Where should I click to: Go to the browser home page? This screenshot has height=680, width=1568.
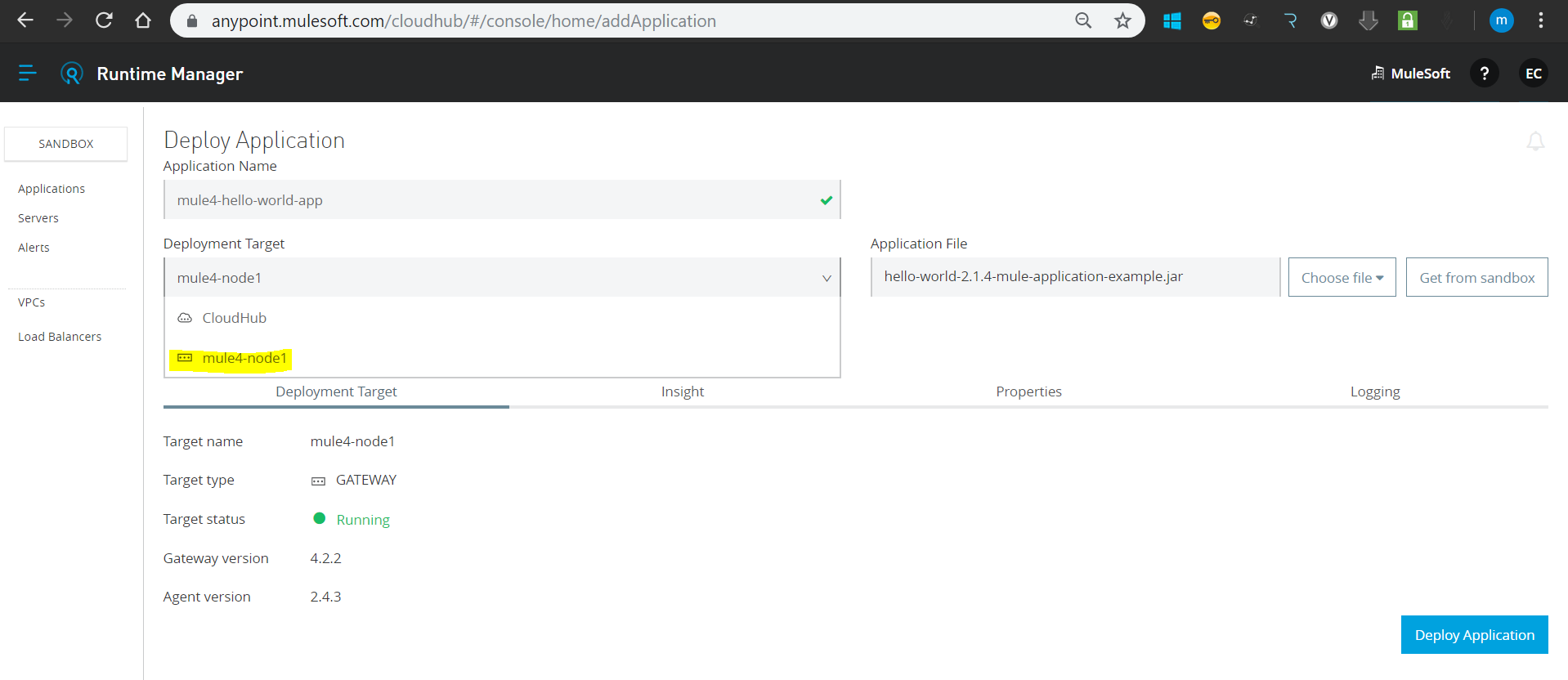click(x=143, y=20)
